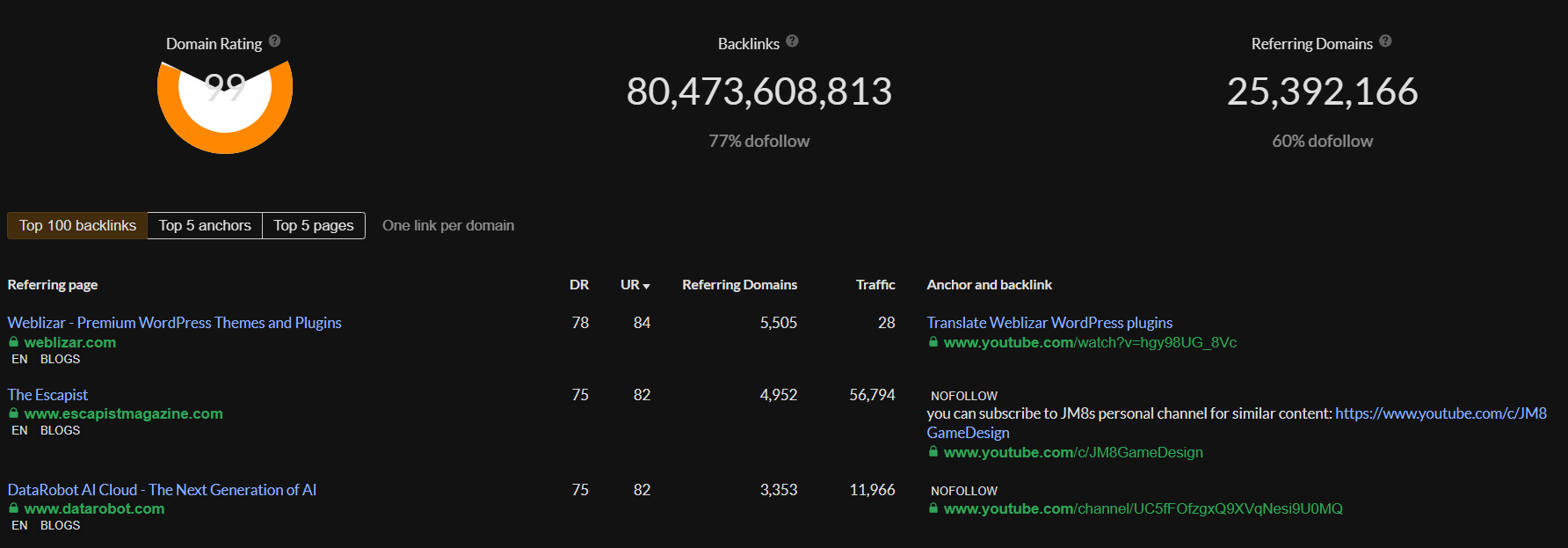Click the lock icon before the hgy98UG_8Vc URL

coord(933,342)
